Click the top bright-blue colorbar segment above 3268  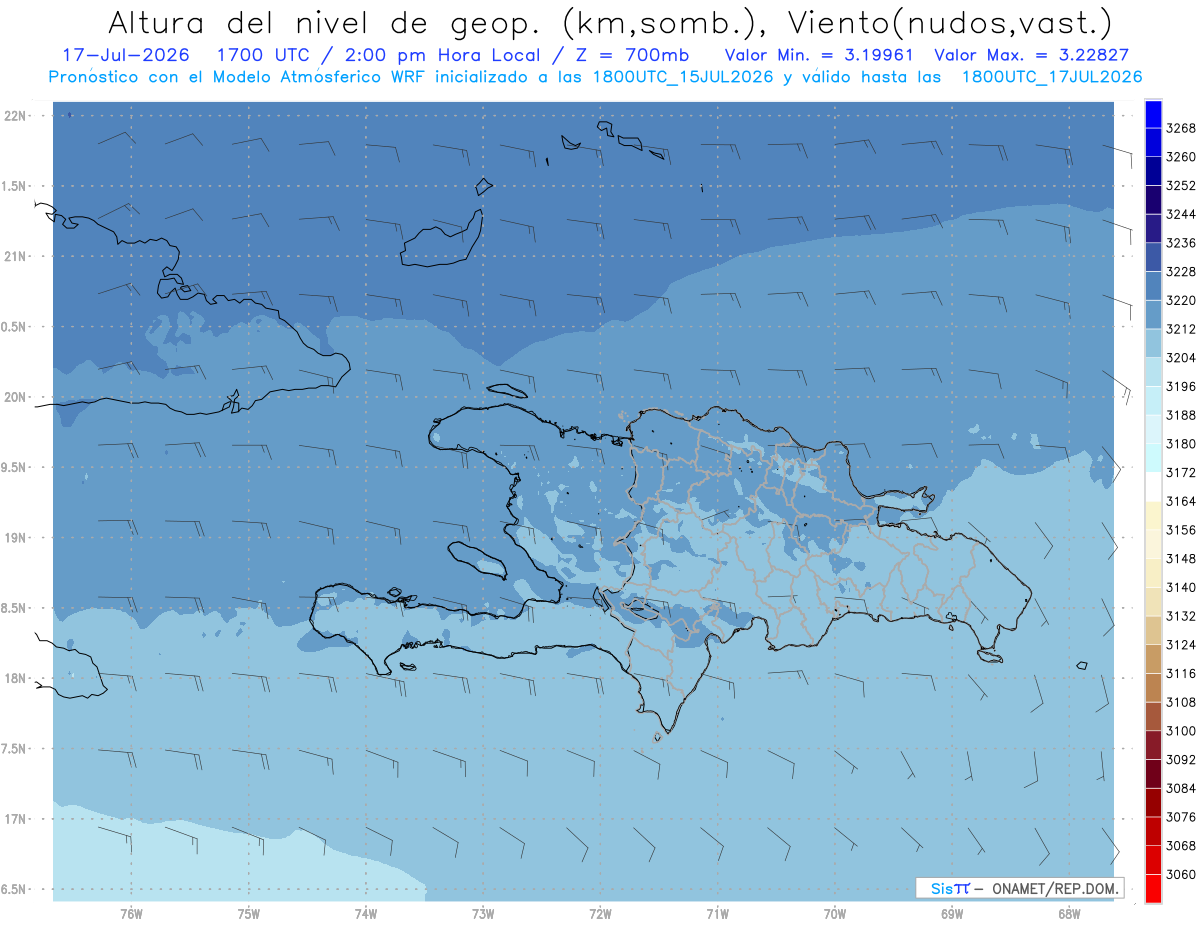click(x=1152, y=114)
